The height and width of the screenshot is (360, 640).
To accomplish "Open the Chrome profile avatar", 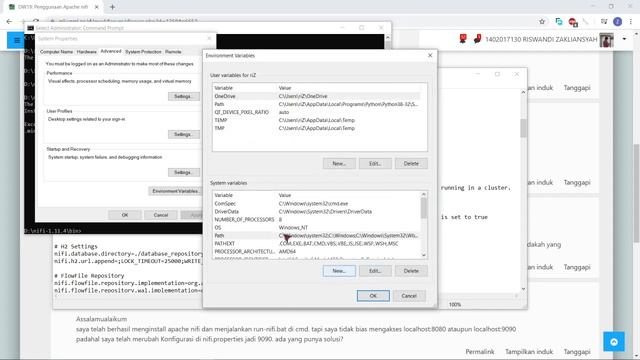I will click(618, 22).
